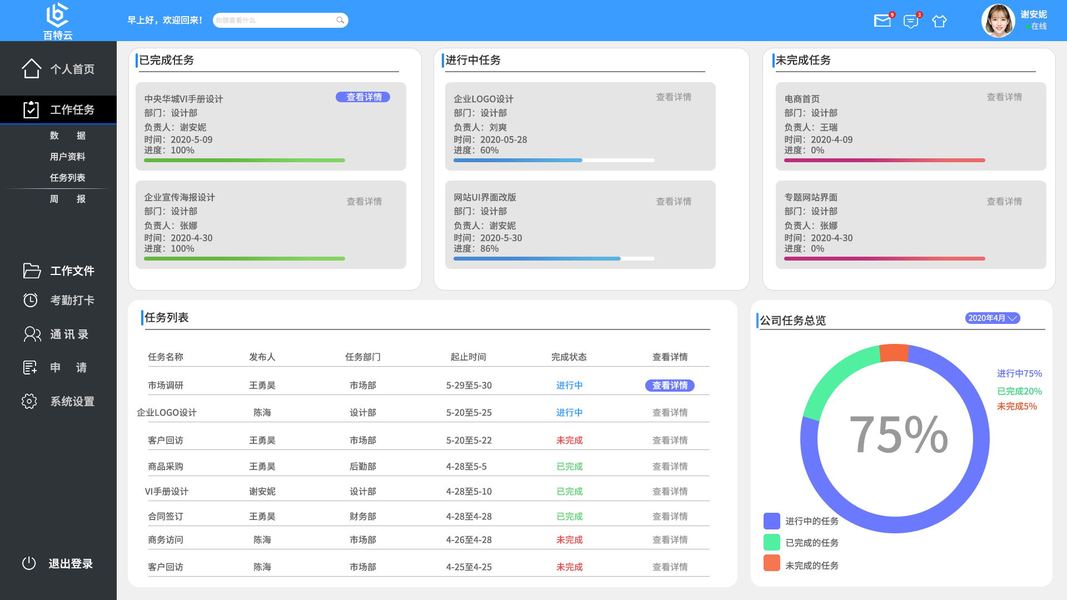
Task: Open 用户资料 submenu item
Action: [x=67, y=156]
